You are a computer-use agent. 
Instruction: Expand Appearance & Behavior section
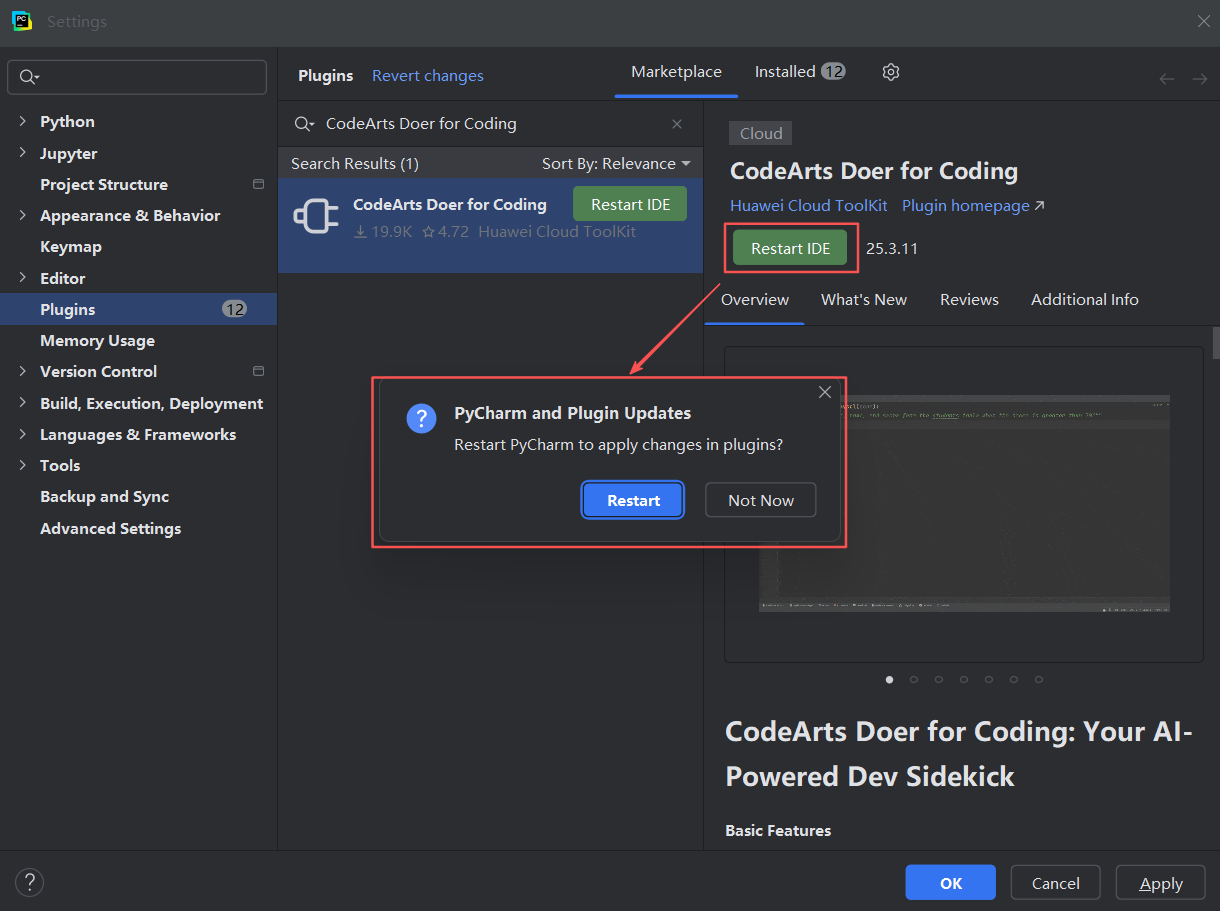click(23, 215)
